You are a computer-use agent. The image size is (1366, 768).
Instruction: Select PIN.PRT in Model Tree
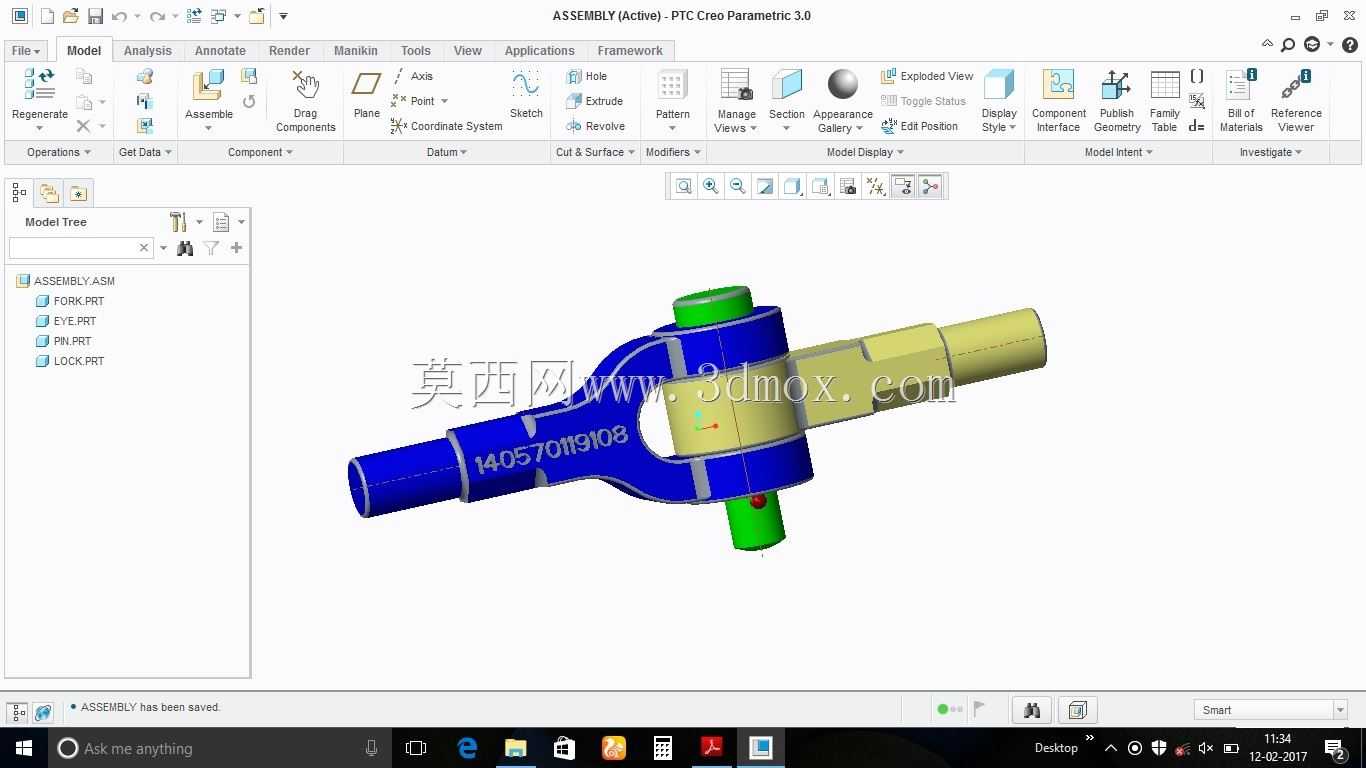click(64, 341)
